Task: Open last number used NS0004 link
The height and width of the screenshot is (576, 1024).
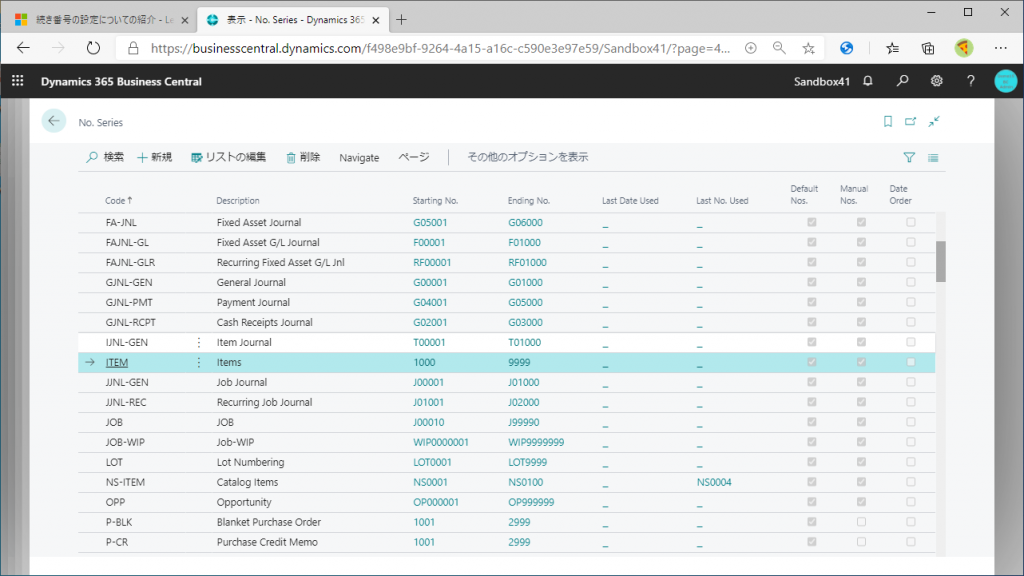Action: point(714,482)
